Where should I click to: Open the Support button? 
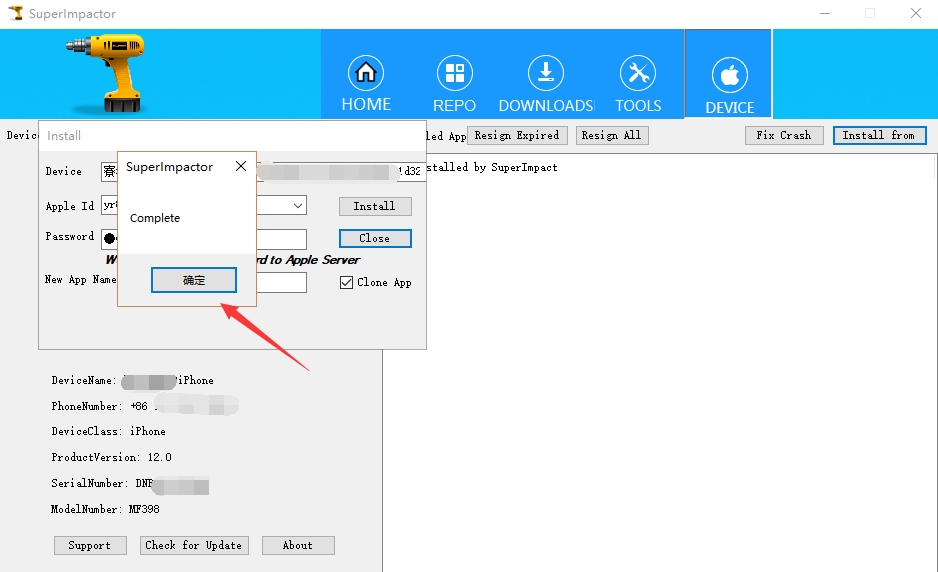click(90, 545)
